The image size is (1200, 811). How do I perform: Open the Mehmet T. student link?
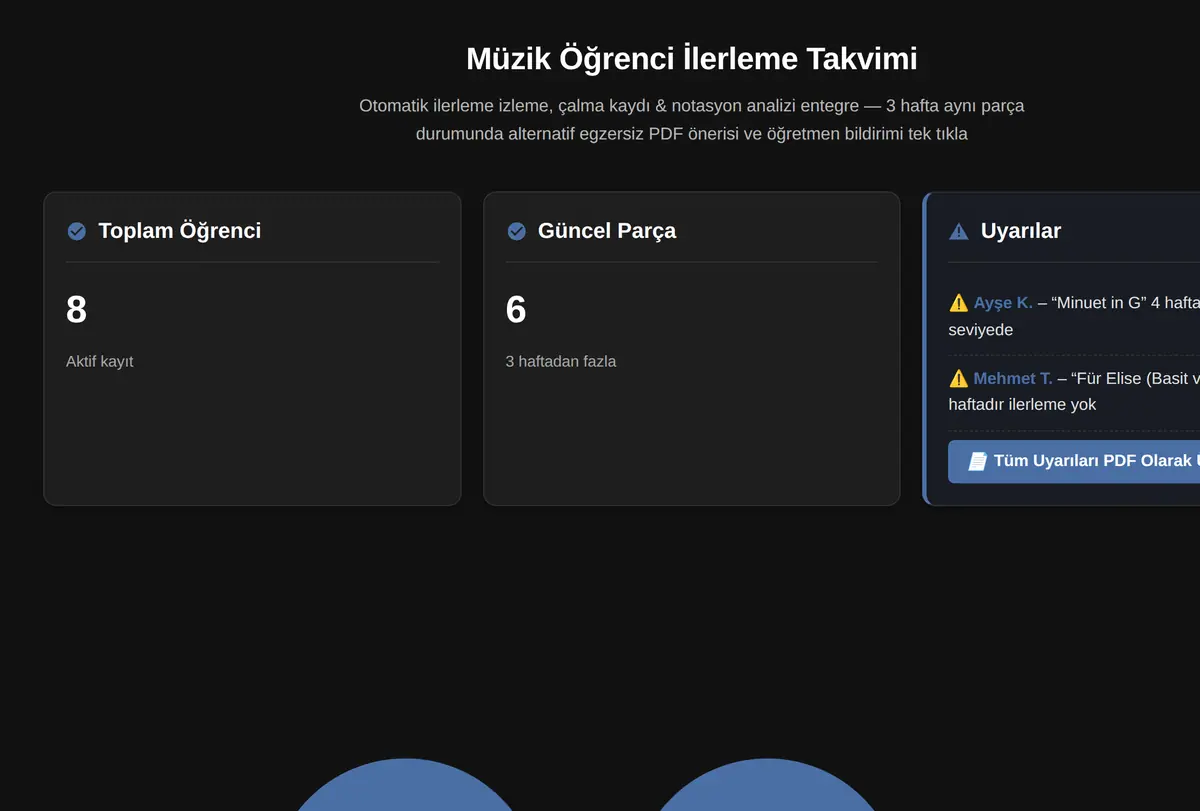(x=1013, y=379)
